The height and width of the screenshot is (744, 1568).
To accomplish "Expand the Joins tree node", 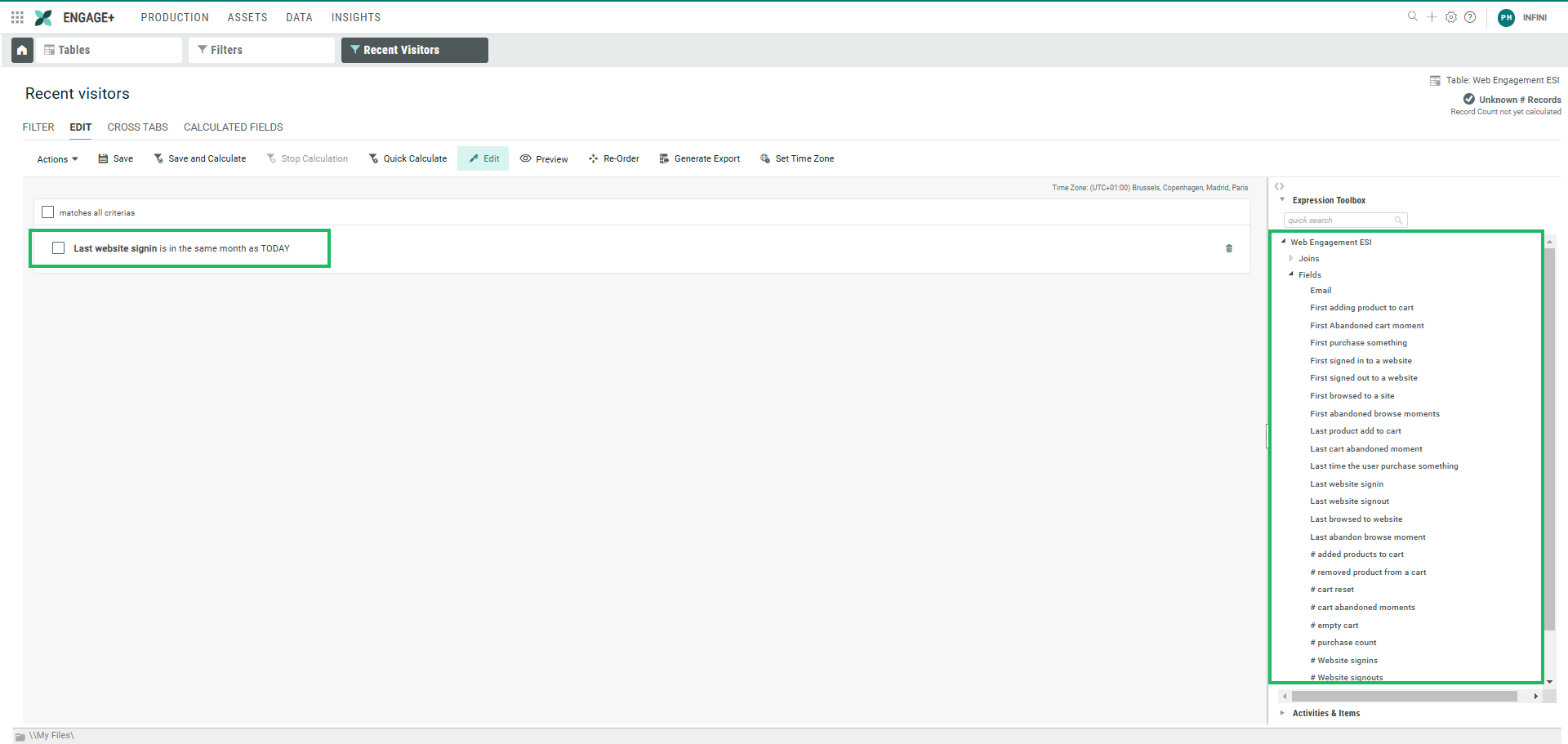I will click(1291, 258).
